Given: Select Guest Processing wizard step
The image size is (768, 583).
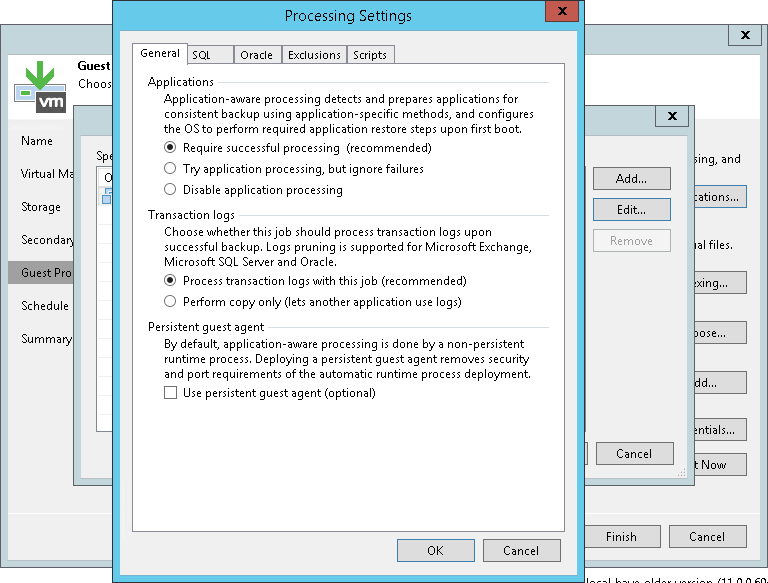Looking at the screenshot, I should [x=41, y=272].
